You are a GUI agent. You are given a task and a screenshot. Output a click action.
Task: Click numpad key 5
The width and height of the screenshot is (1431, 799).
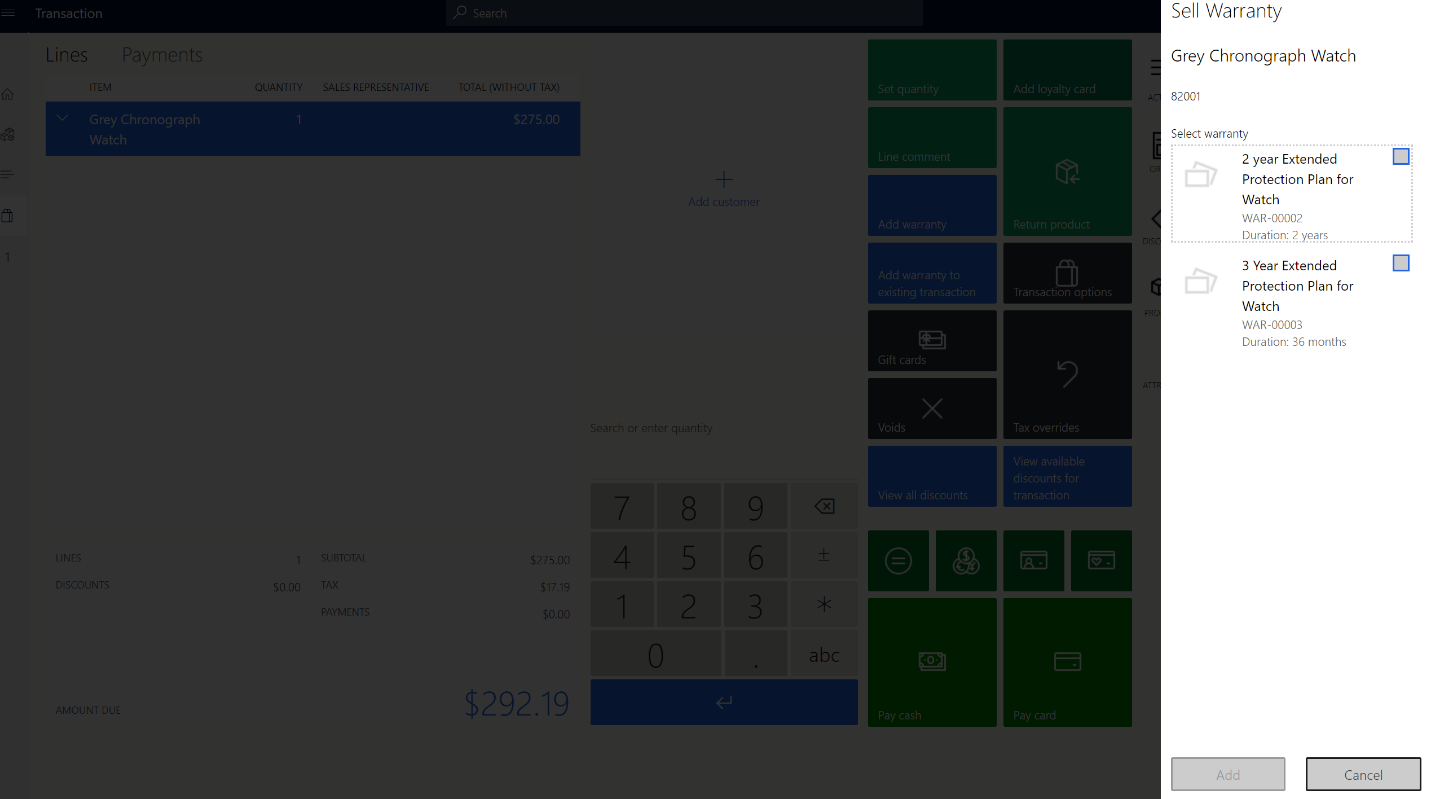[x=689, y=556]
